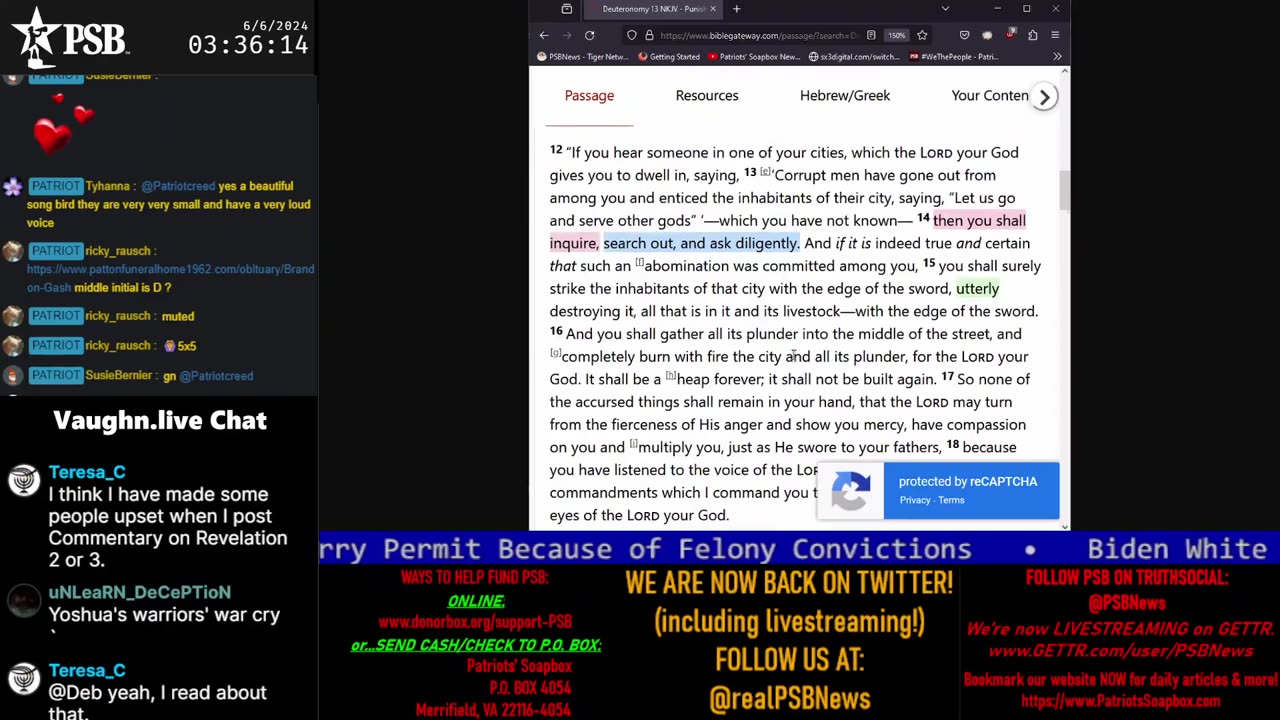The image size is (1280, 720).
Task: Click the speech bubble extension icon
Action: (987, 35)
